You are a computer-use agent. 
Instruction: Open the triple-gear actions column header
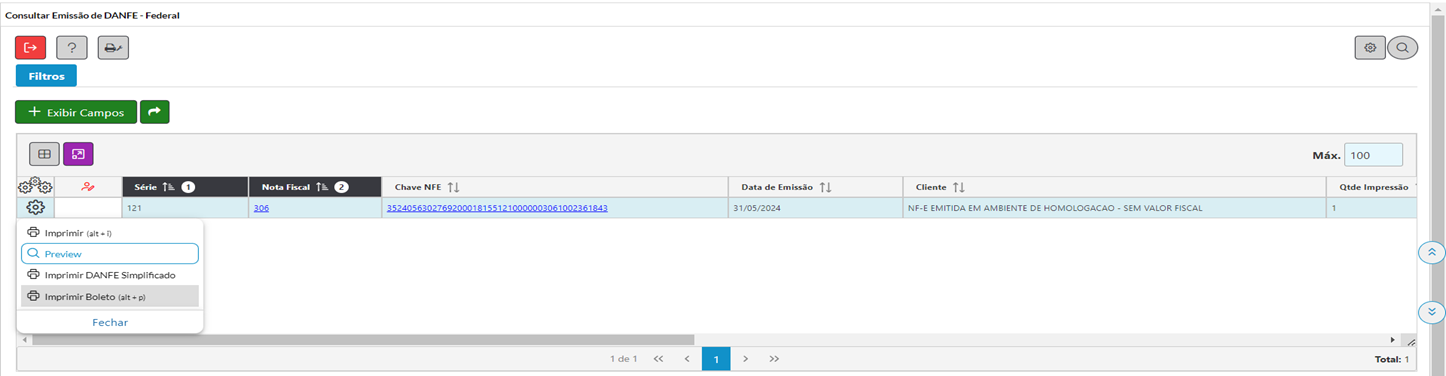(x=35, y=186)
